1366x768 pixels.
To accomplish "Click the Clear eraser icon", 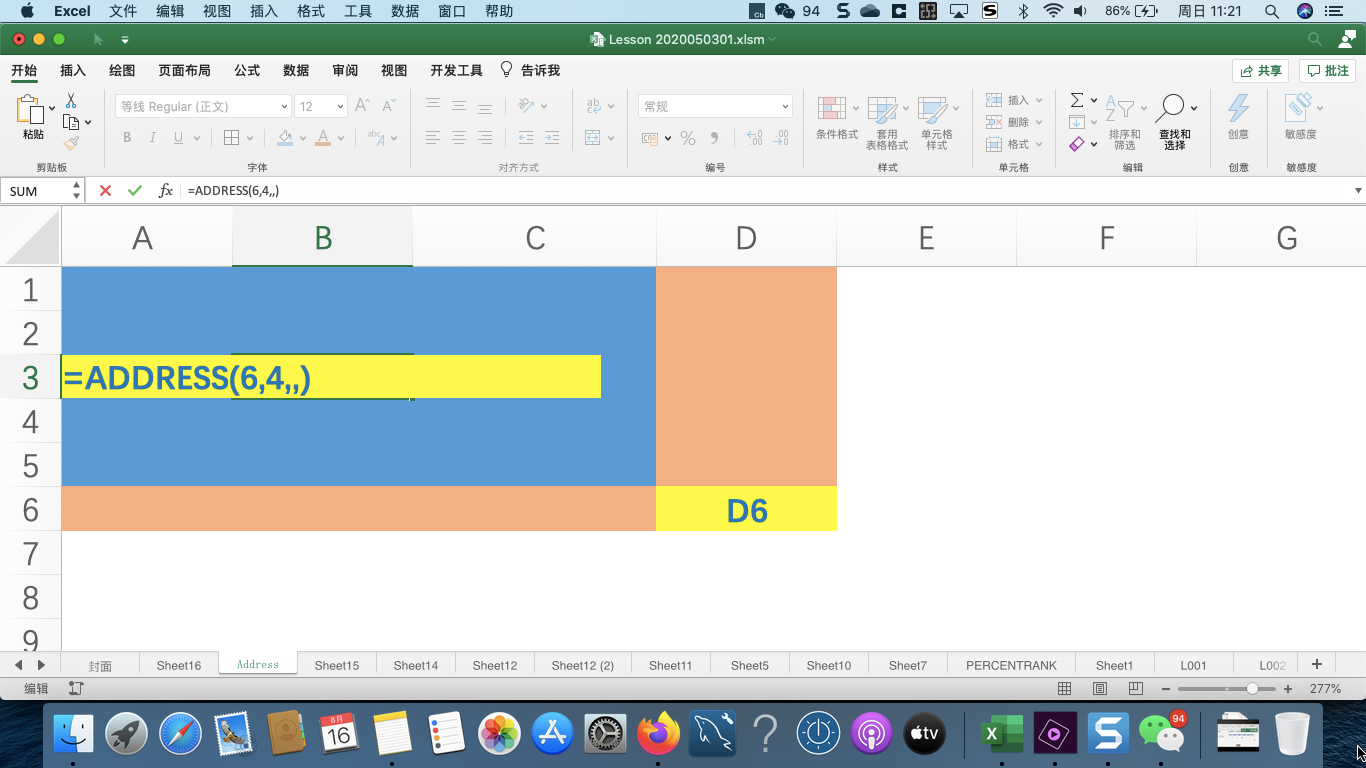I will (1077, 144).
